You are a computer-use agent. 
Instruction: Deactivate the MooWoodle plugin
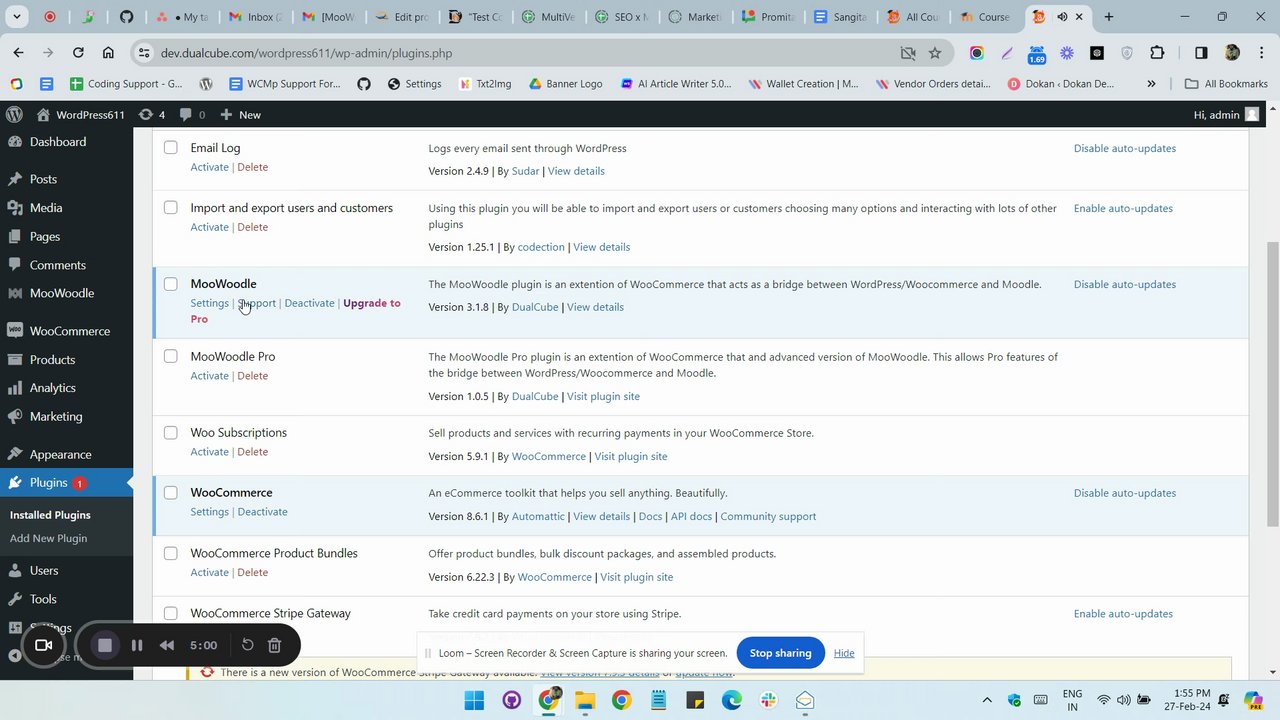tap(309, 303)
